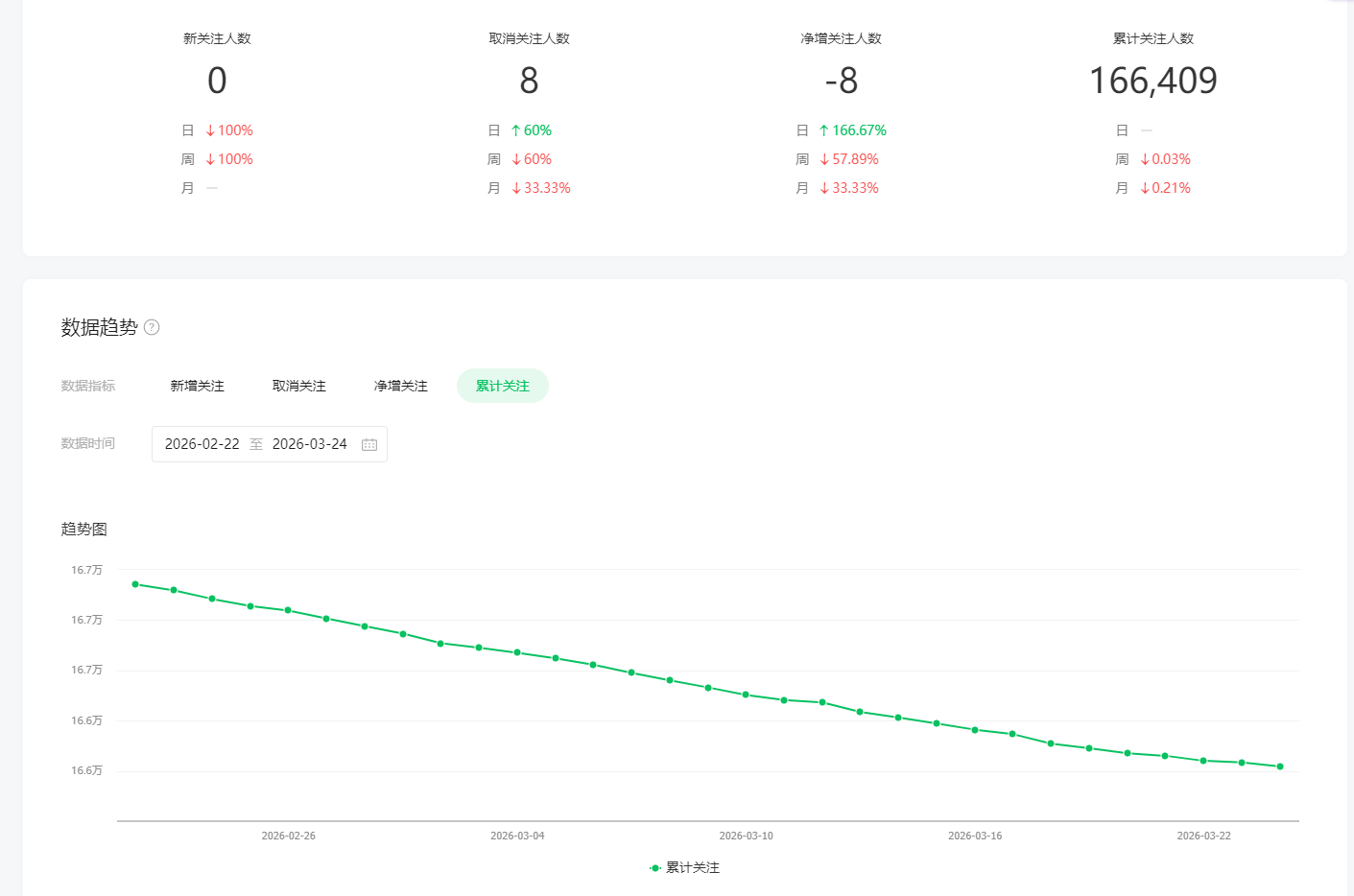This screenshot has width=1354, height=896.
Task: Open the calendar icon in date range field
Action: click(x=369, y=444)
